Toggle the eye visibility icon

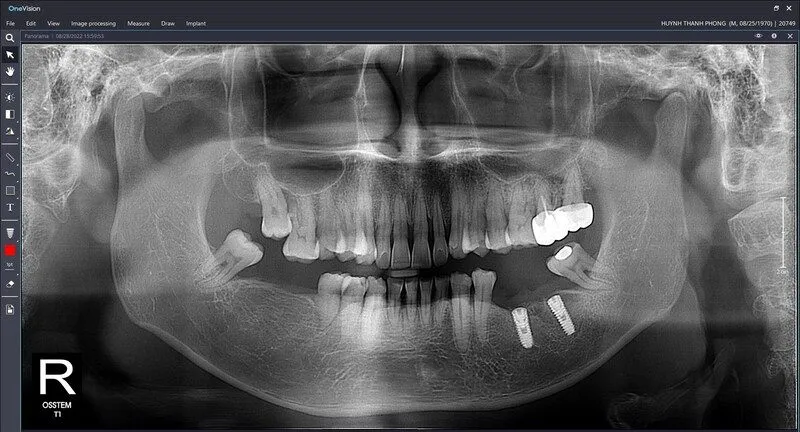tap(759, 36)
